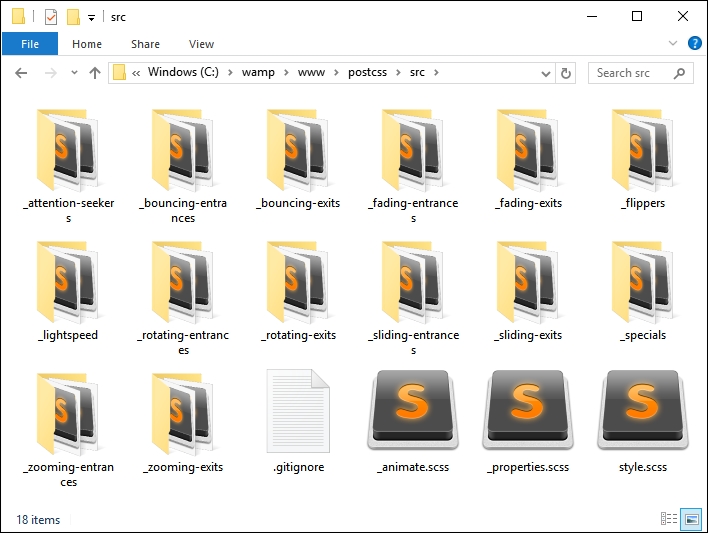Show hidden parent path double chevron
Viewport: 708px width, 533px height.
[x=136, y=73]
